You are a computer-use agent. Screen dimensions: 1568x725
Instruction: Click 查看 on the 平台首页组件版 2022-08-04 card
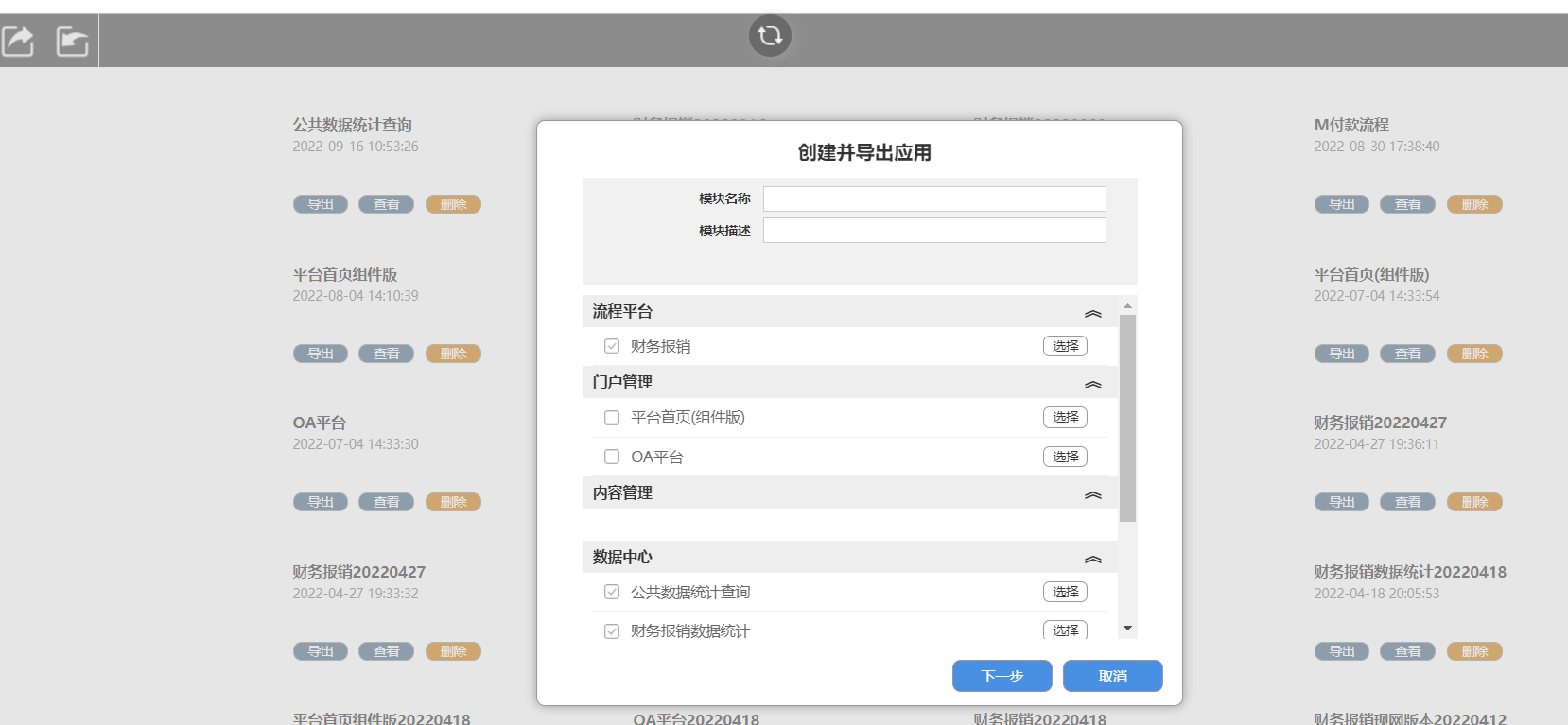387,354
